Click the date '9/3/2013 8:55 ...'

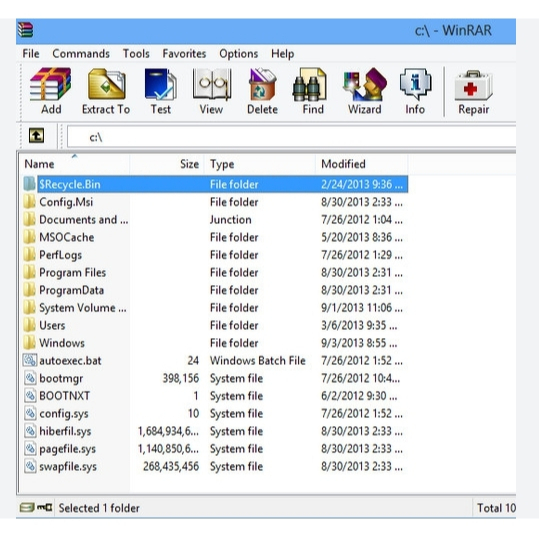pos(359,343)
